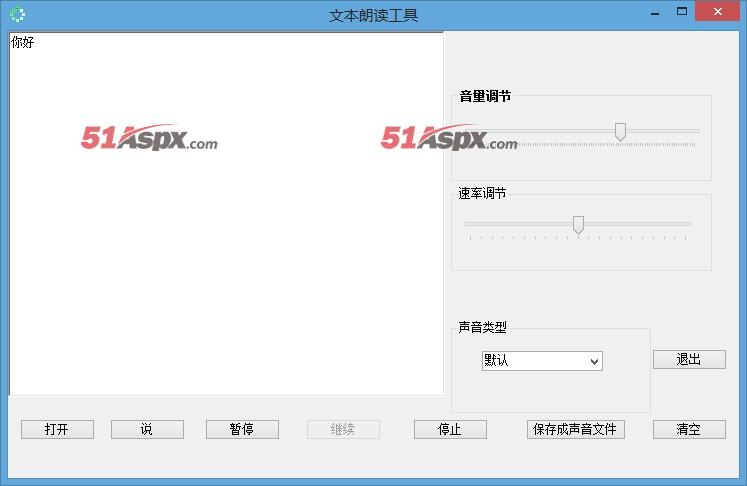This screenshot has height=486, width=747.
Task: Exit the program via the 退出 button
Action: pos(689,359)
